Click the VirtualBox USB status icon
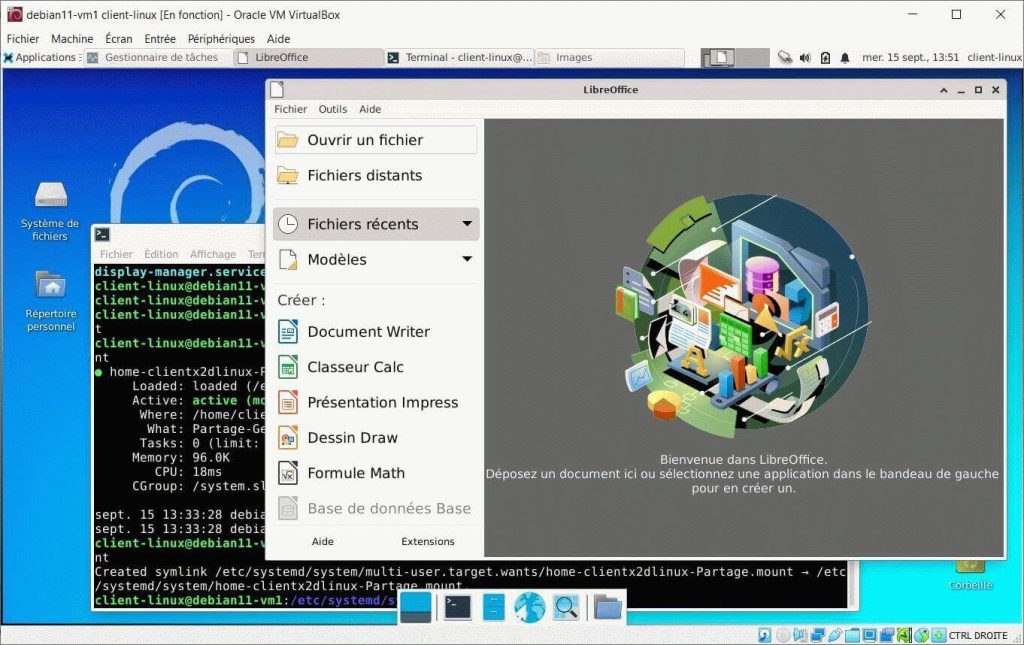The image size is (1024, 645). [835, 635]
